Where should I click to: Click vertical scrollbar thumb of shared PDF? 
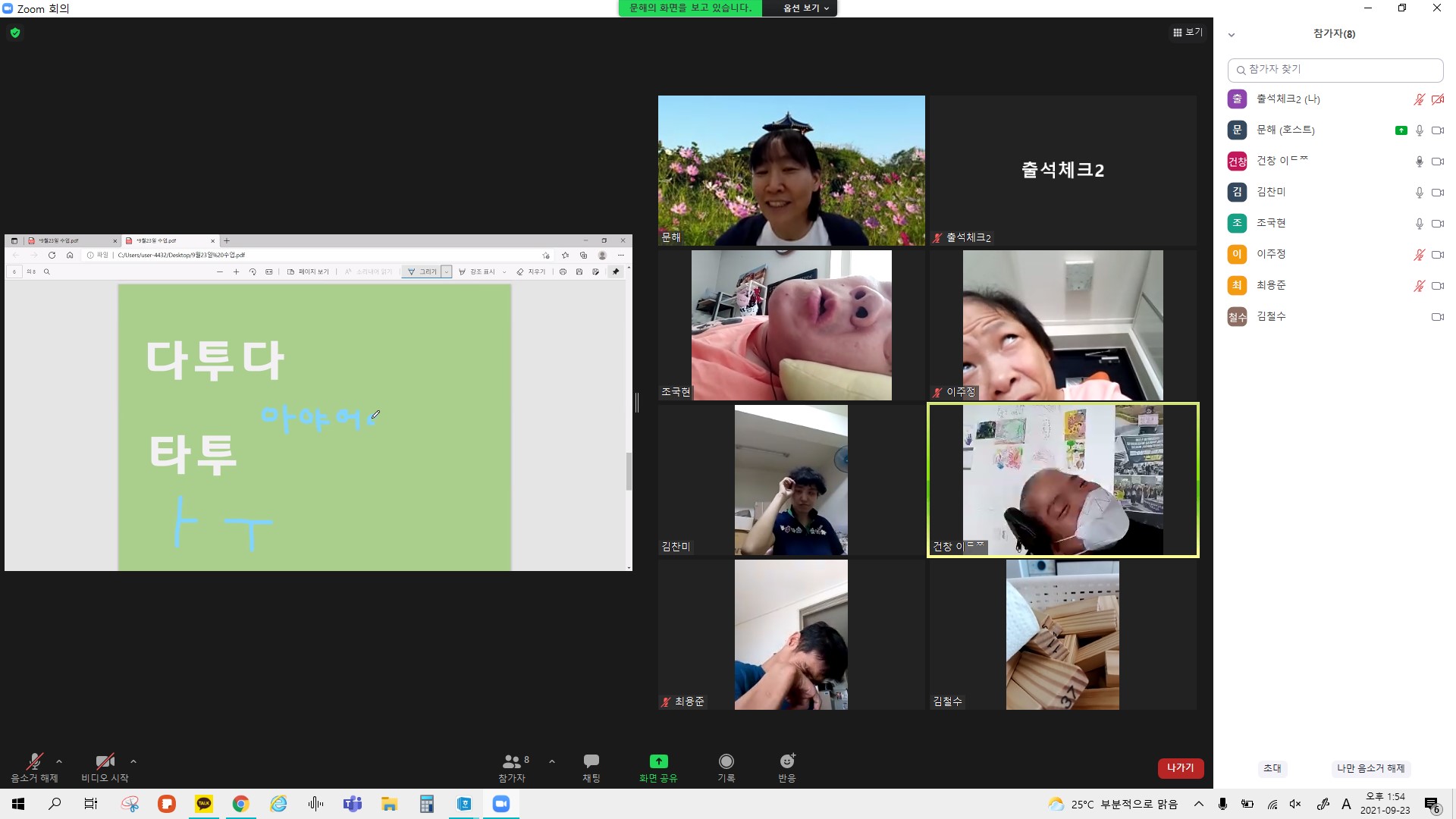629,470
